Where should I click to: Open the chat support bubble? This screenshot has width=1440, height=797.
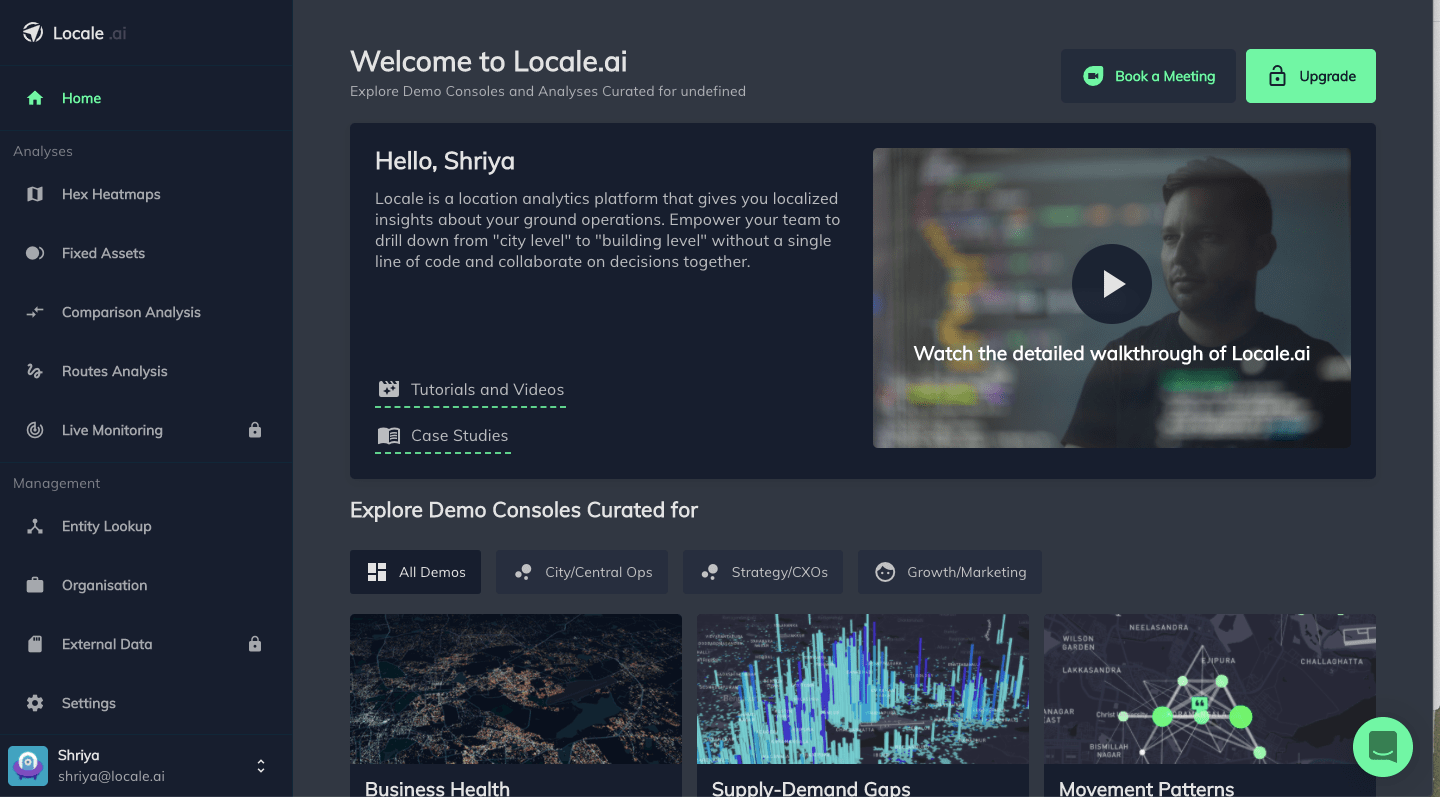point(1383,747)
